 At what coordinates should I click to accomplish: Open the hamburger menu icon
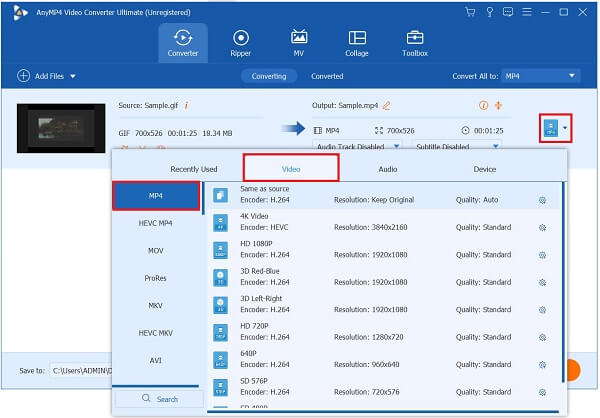[527, 12]
